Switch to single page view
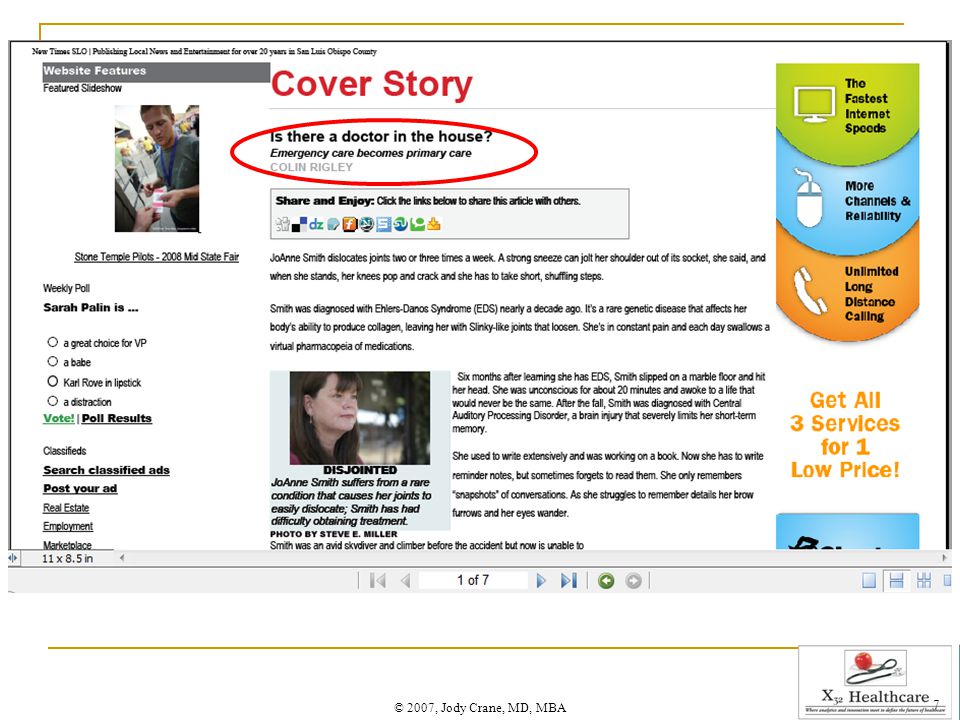The width and height of the screenshot is (960, 720). click(869, 580)
